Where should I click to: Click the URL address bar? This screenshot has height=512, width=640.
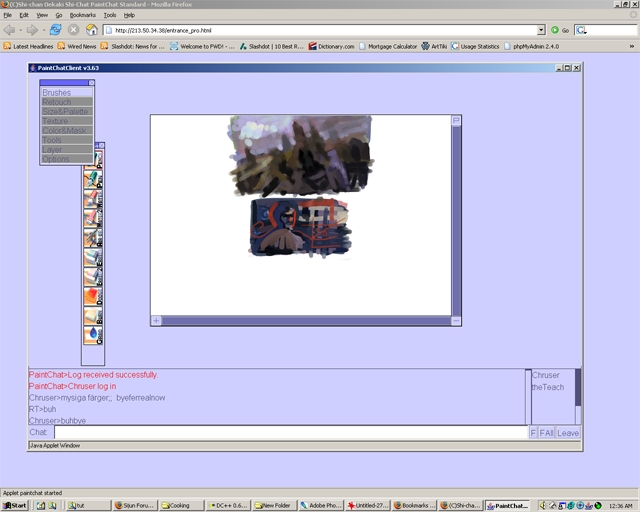click(320, 30)
